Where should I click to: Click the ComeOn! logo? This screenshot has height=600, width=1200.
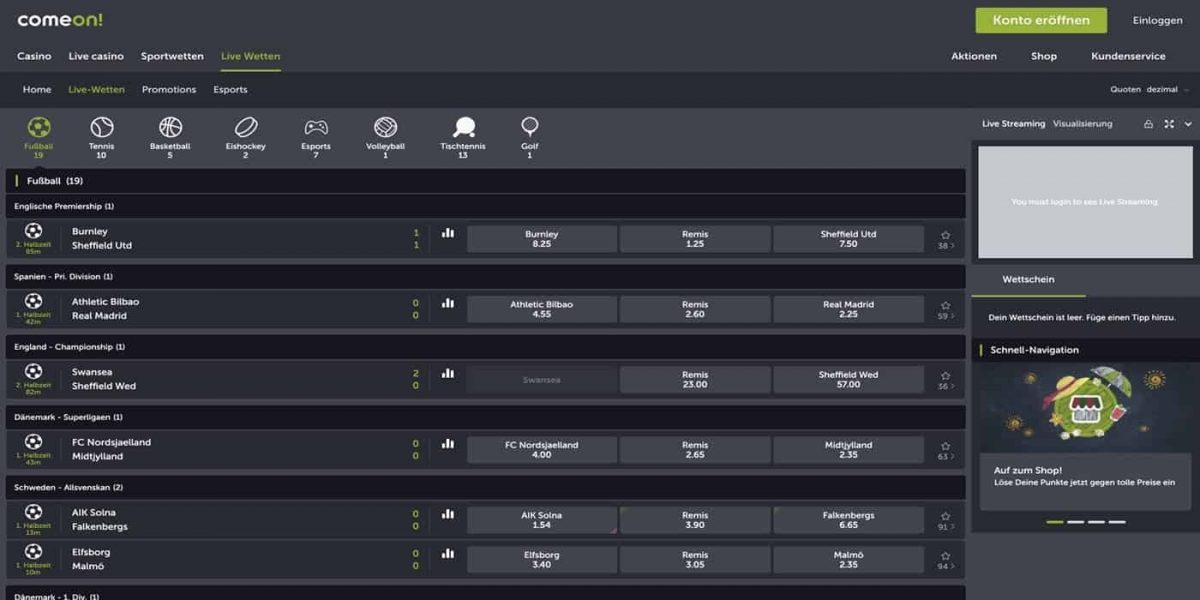pyautogui.click(x=60, y=20)
